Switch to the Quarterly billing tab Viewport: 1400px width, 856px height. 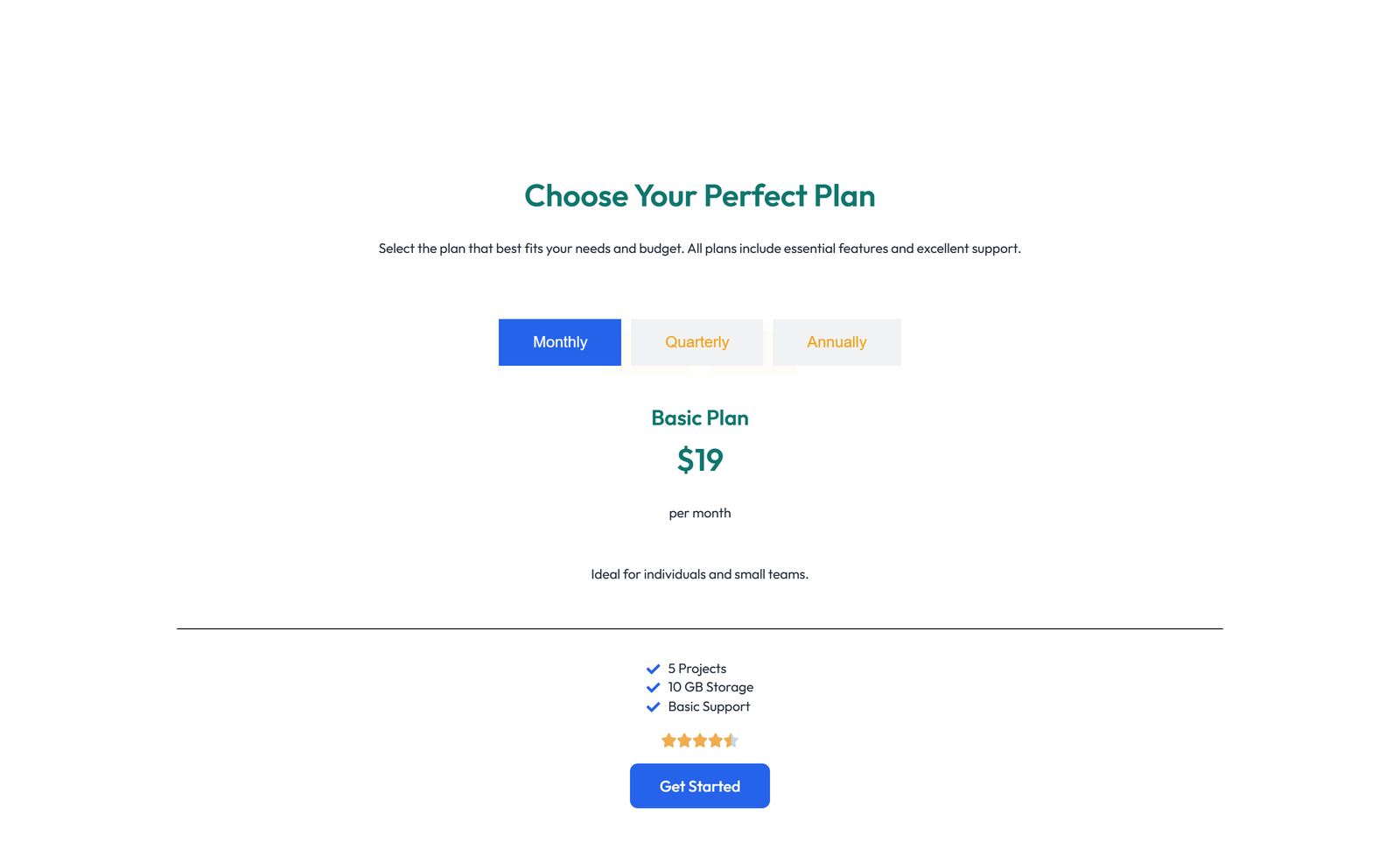pos(696,342)
